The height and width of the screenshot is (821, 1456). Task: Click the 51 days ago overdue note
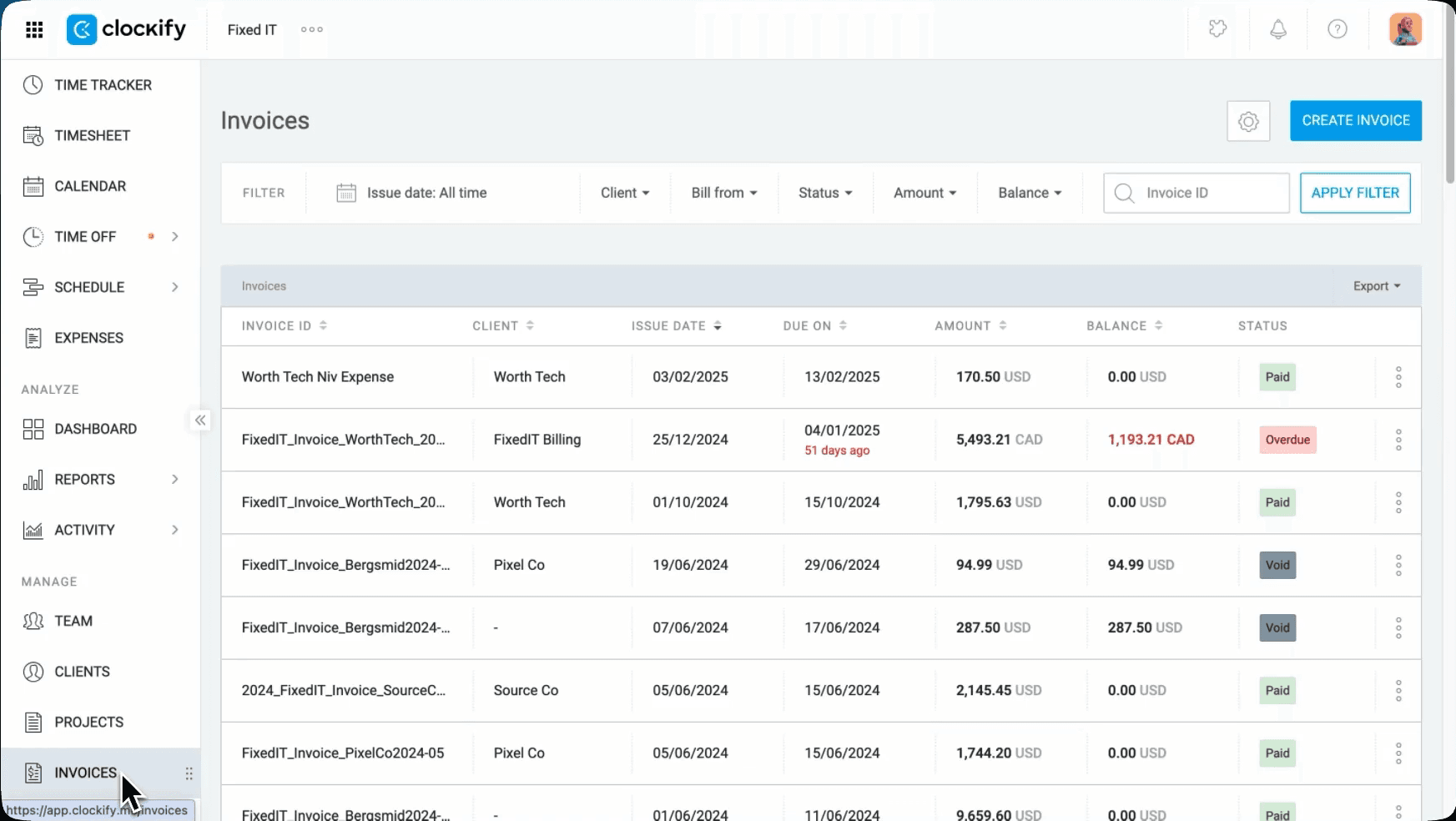tap(837, 451)
